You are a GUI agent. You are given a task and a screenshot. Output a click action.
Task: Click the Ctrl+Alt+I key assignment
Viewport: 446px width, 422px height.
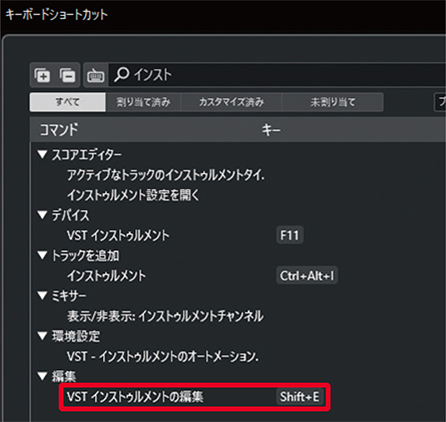[x=307, y=276]
